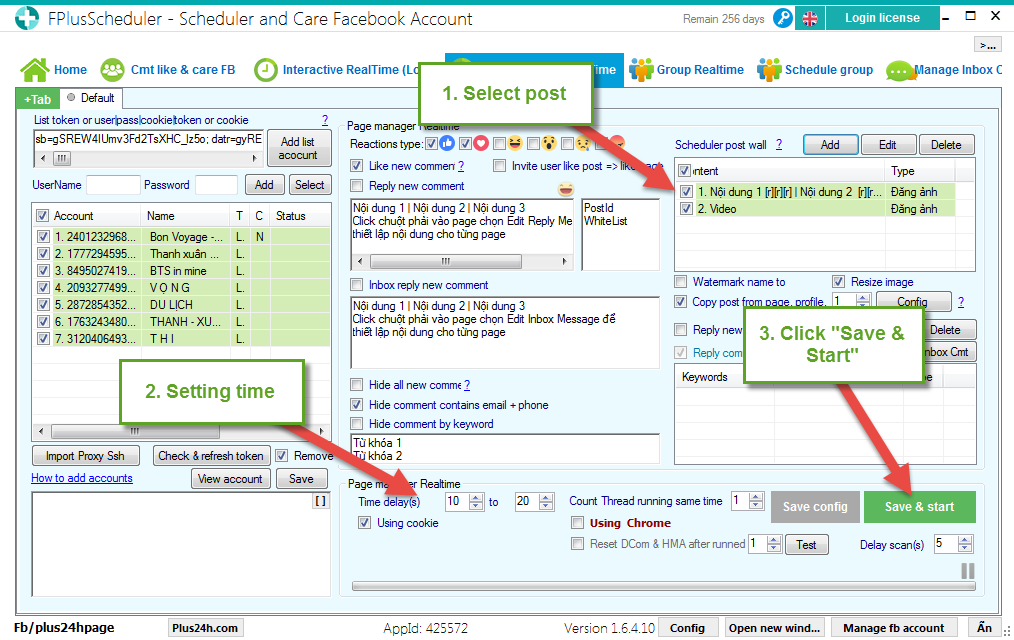The width and height of the screenshot is (1014, 640).
Task: Switch to Group Realtime tab
Action: coord(686,70)
